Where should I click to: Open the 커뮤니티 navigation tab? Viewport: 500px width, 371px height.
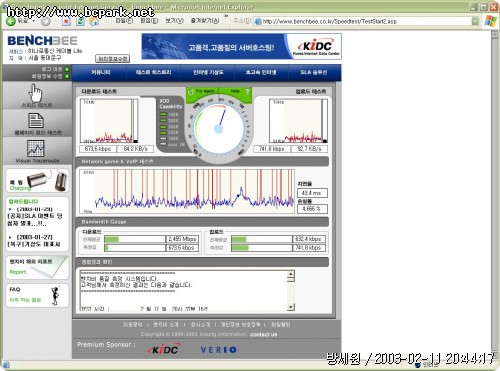click(x=100, y=72)
